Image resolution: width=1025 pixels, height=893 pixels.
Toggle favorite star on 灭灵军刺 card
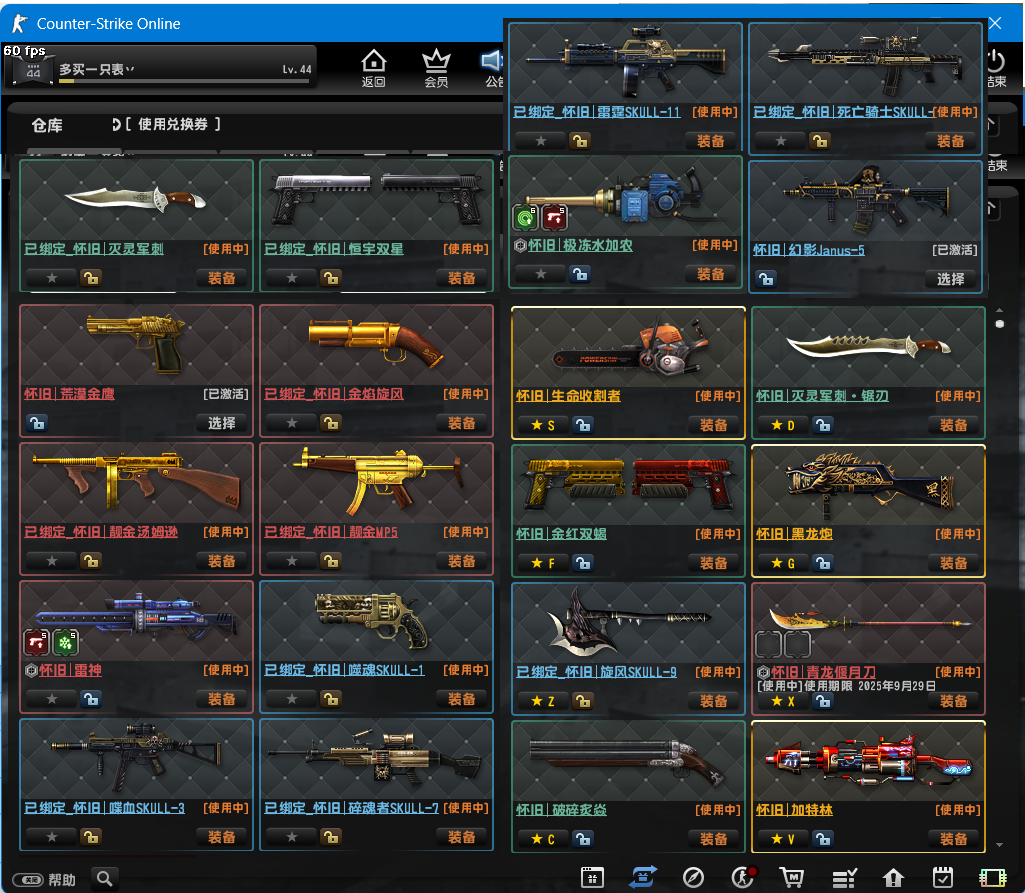(52, 278)
